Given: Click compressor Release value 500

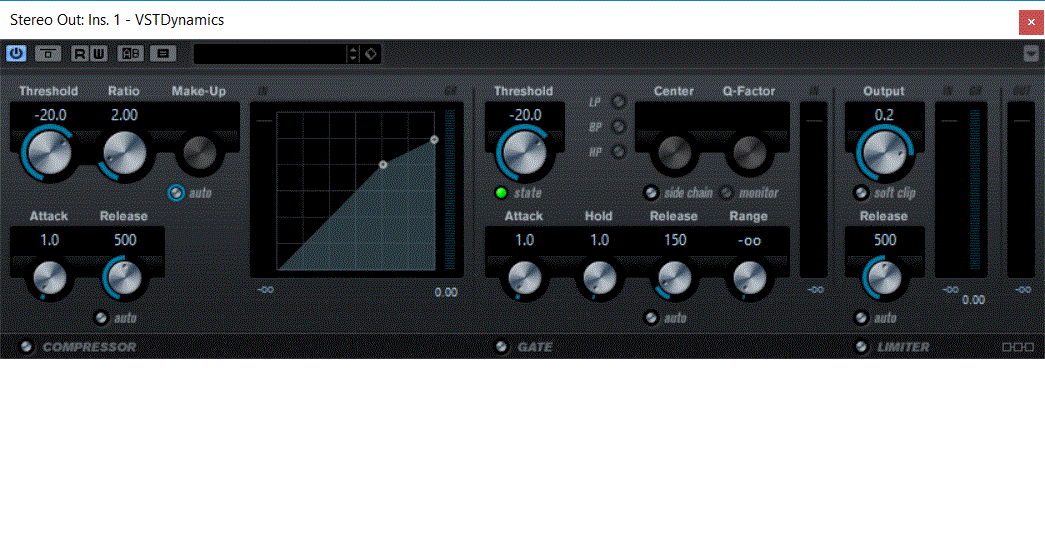Looking at the screenshot, I should tap(125, 241).
